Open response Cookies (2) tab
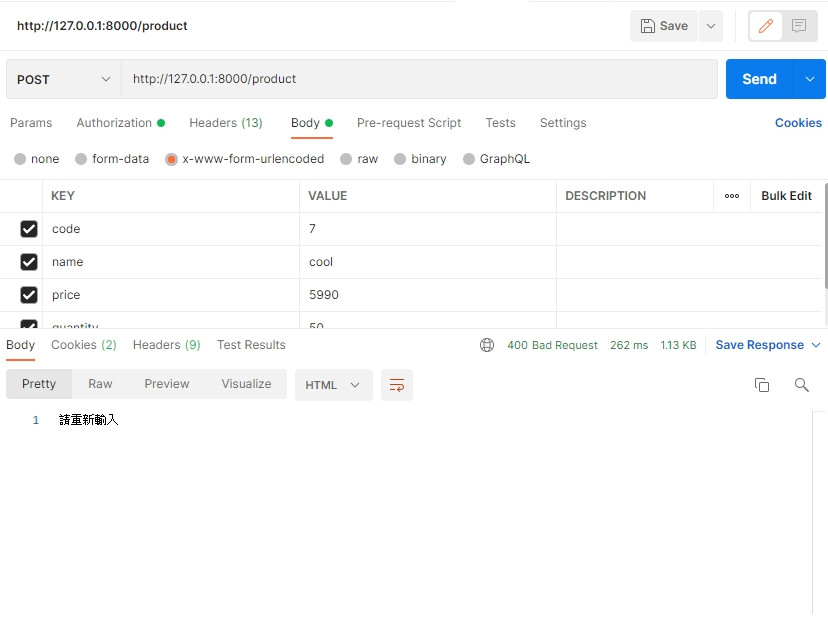 click(x=83, y=345)
